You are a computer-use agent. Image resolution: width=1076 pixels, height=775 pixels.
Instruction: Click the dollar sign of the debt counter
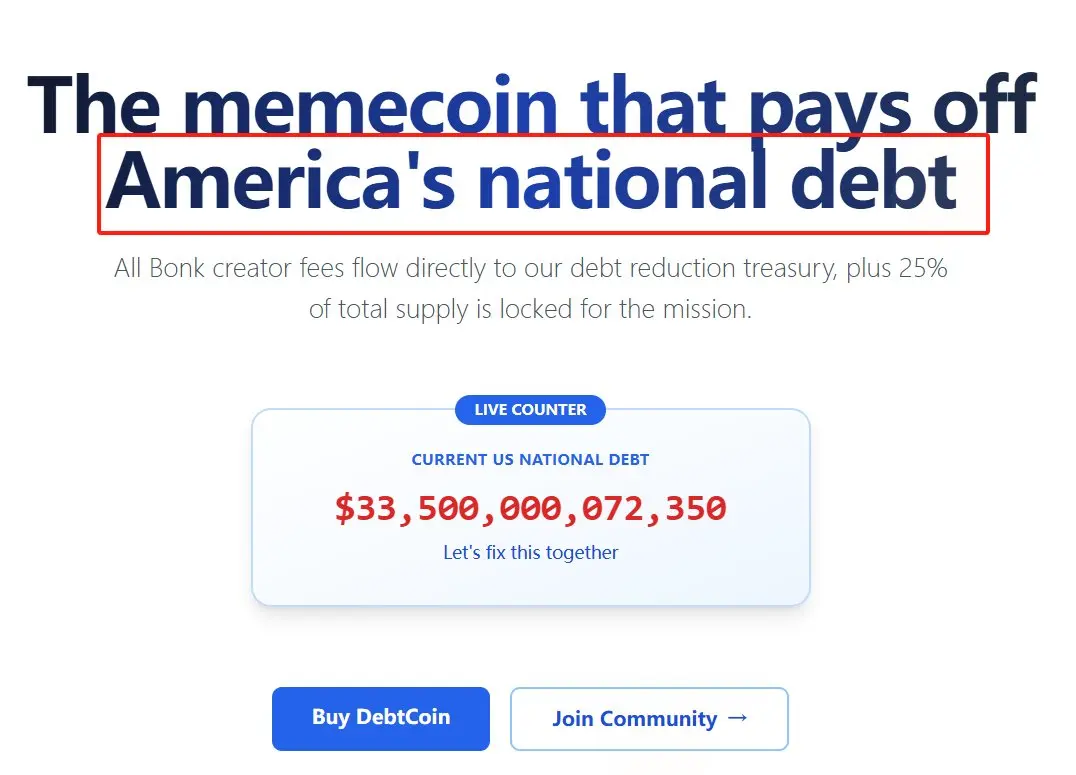pyautogui.click(x=345, y=509)
